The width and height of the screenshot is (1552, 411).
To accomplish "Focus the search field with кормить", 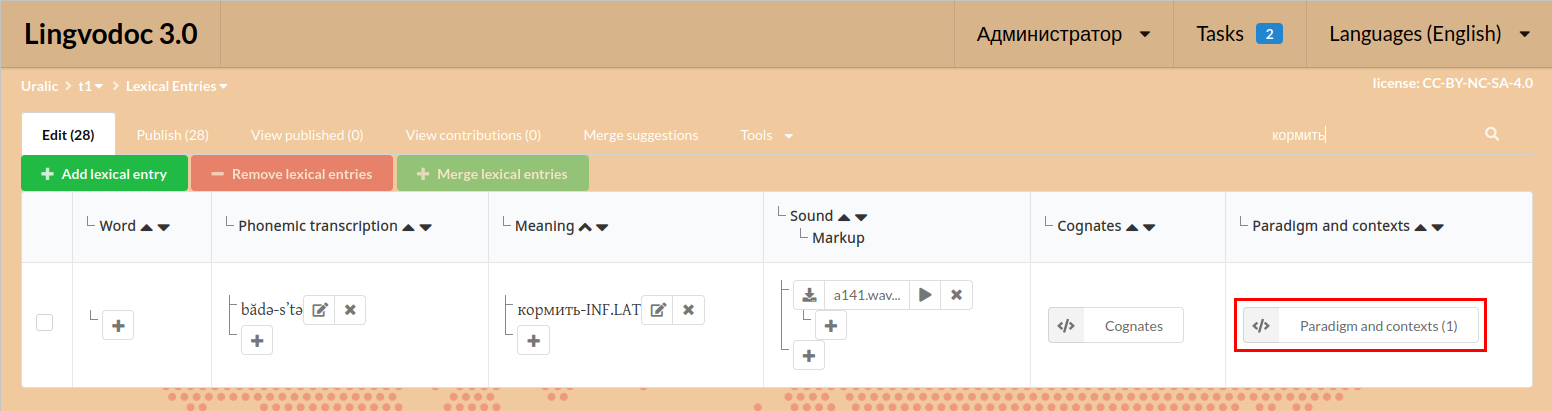I will [1370, 134].
